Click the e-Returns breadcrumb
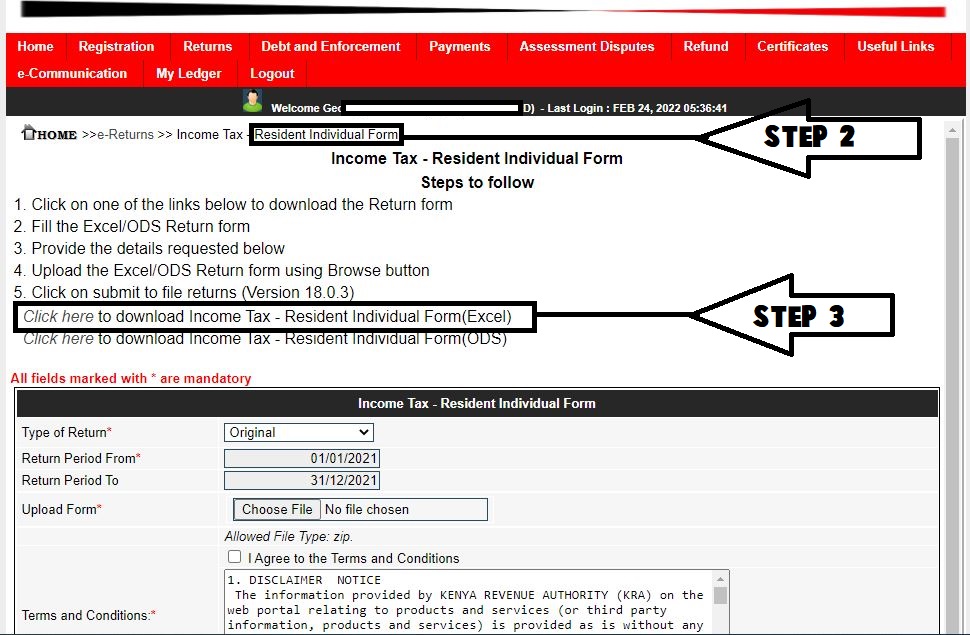Viewport: 970px width, 635px height. tap(125, 135)
